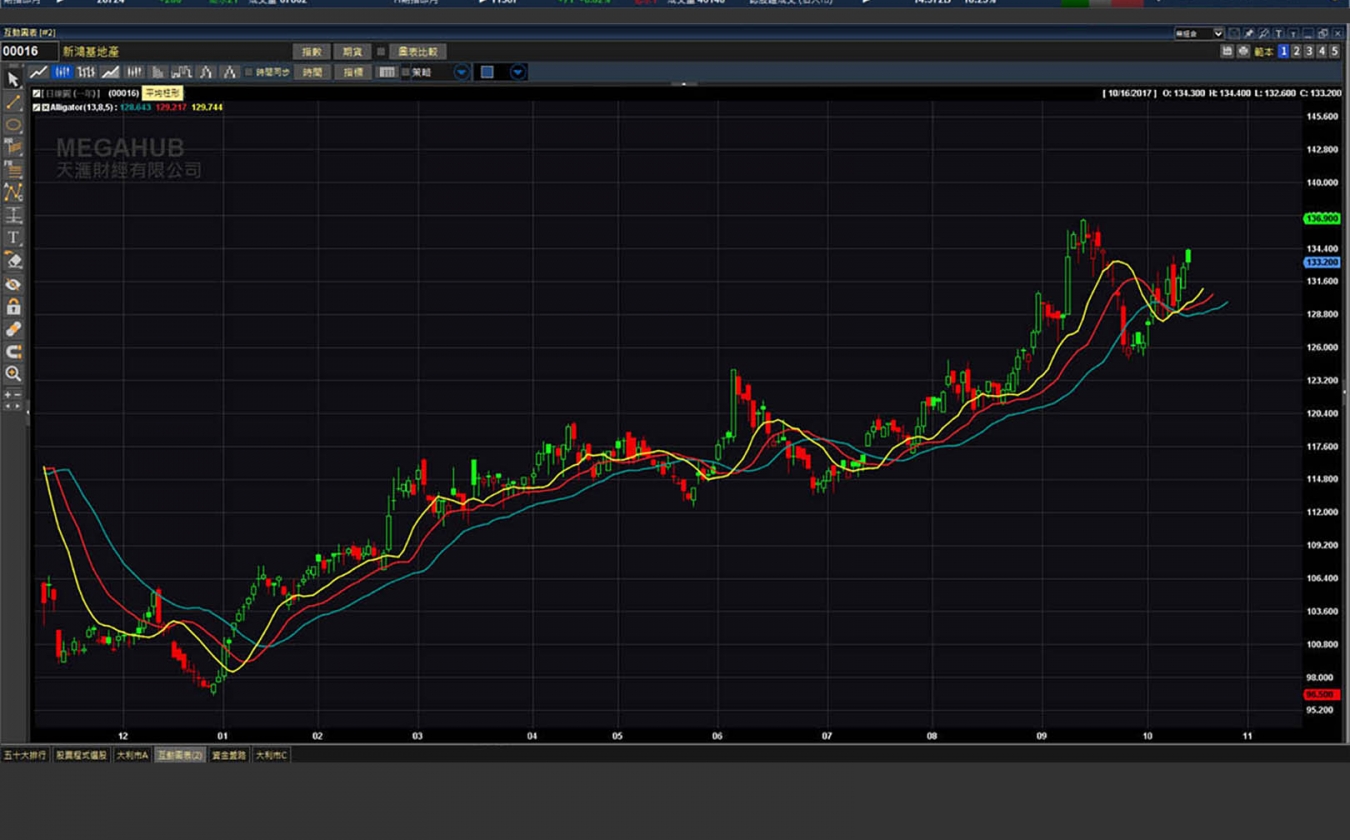
Task: Remove Alligator indicator with its X box
Action: point(46,107)
